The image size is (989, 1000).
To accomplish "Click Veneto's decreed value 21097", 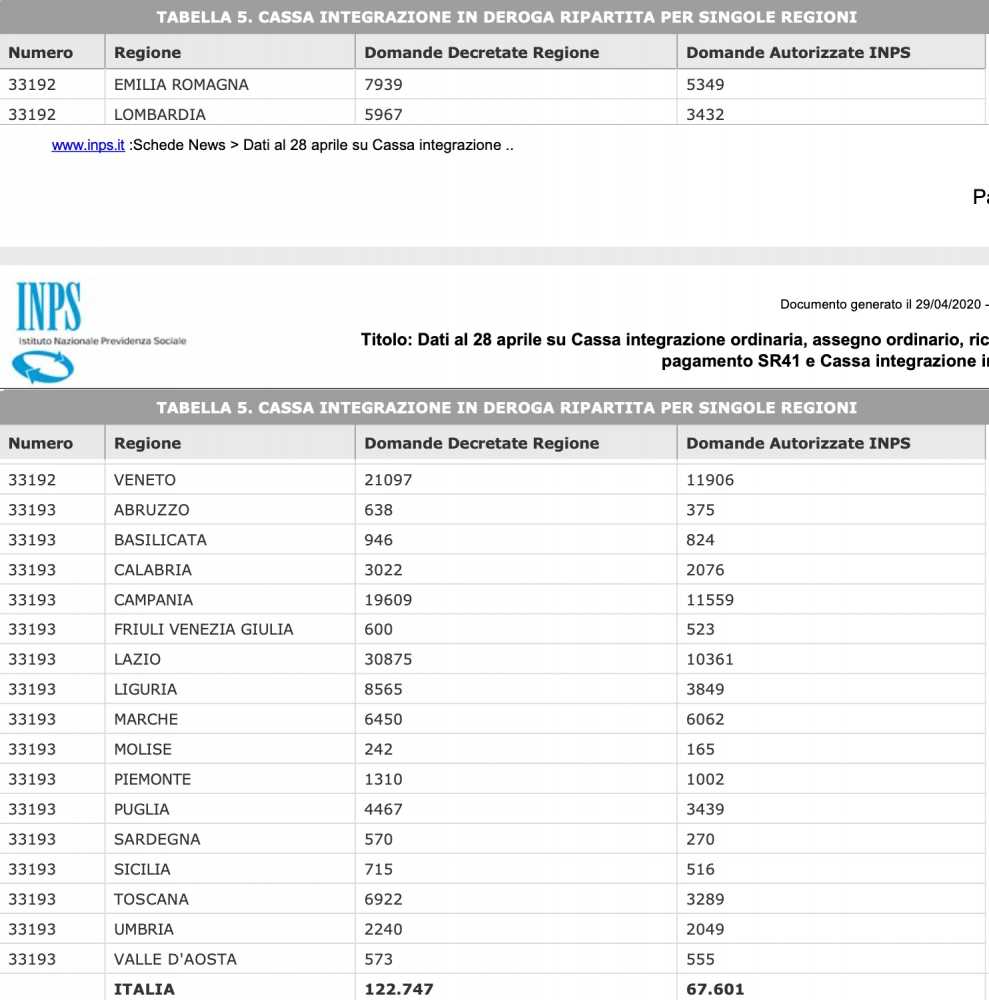I will [388, 480].
